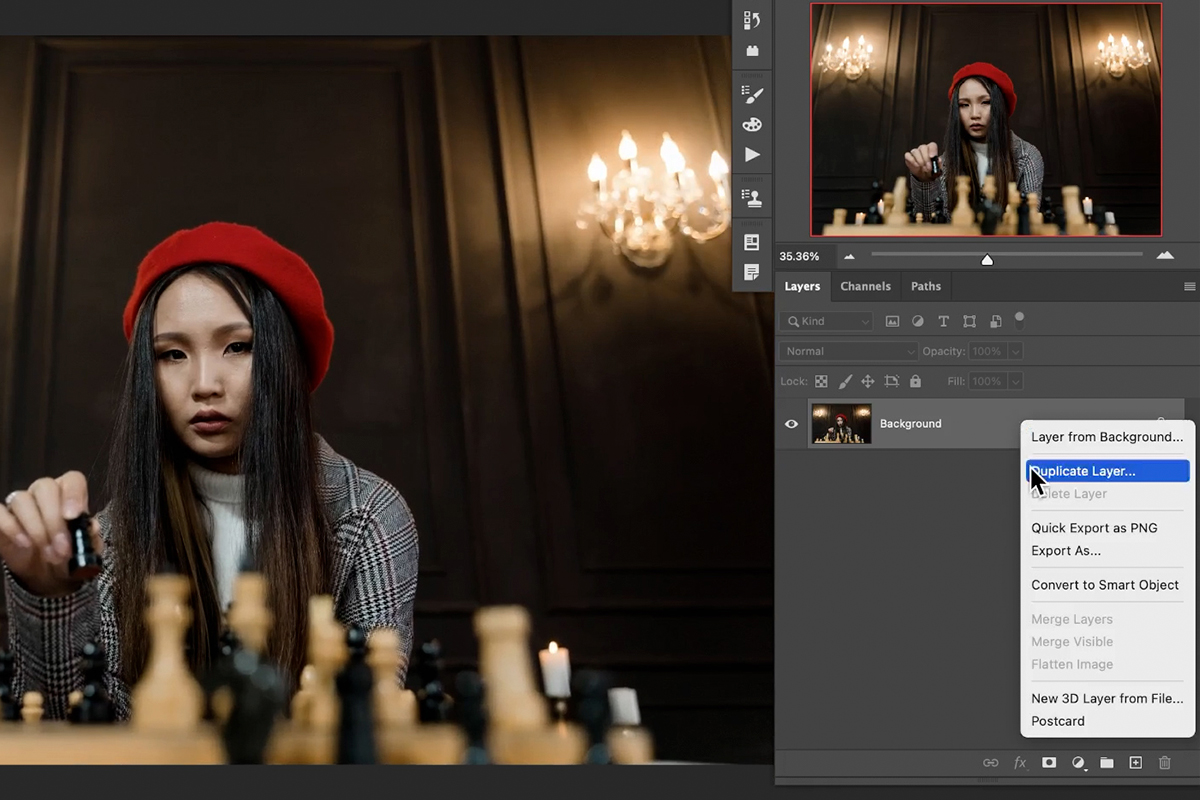Open the Kind filter dropdown
Viewport: 1200px width, 800px height.
coord(826,322)
